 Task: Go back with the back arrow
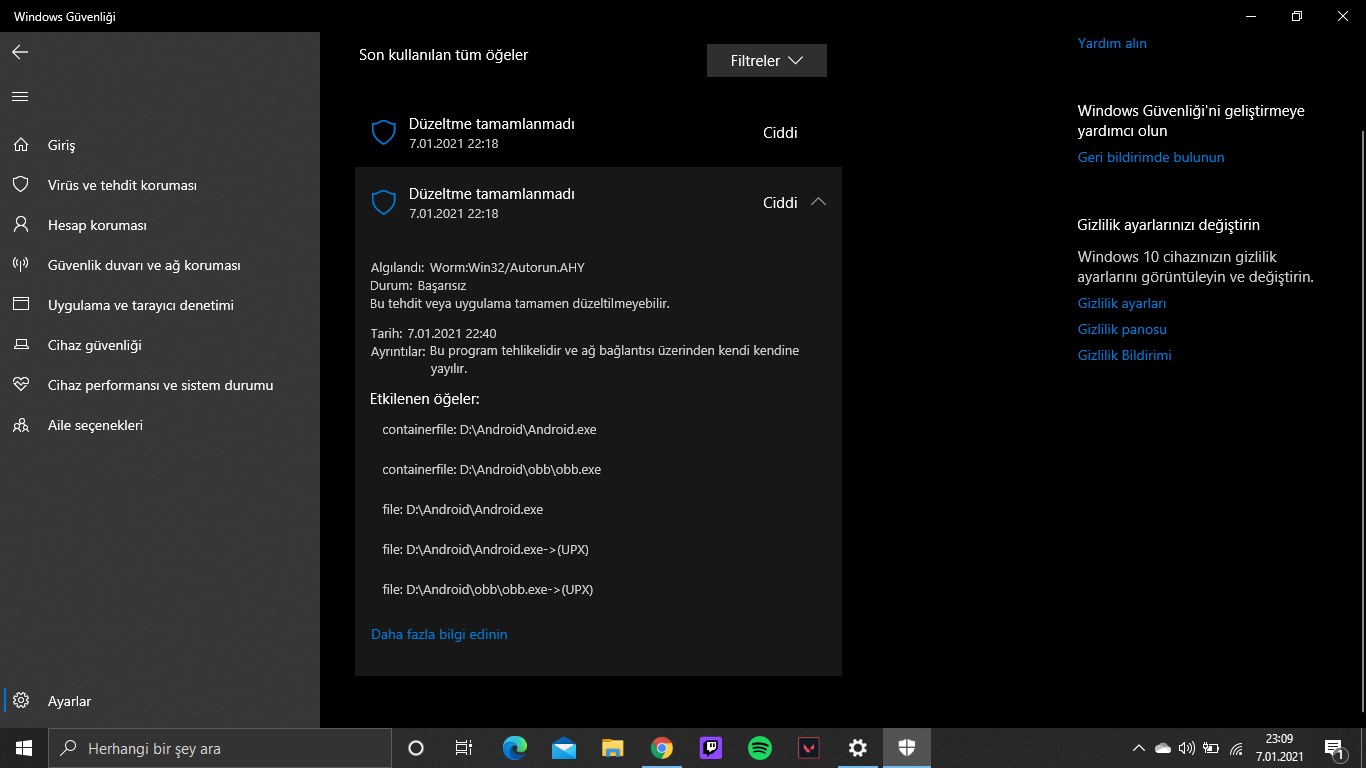pyautogui.click(x=20, y=52)
